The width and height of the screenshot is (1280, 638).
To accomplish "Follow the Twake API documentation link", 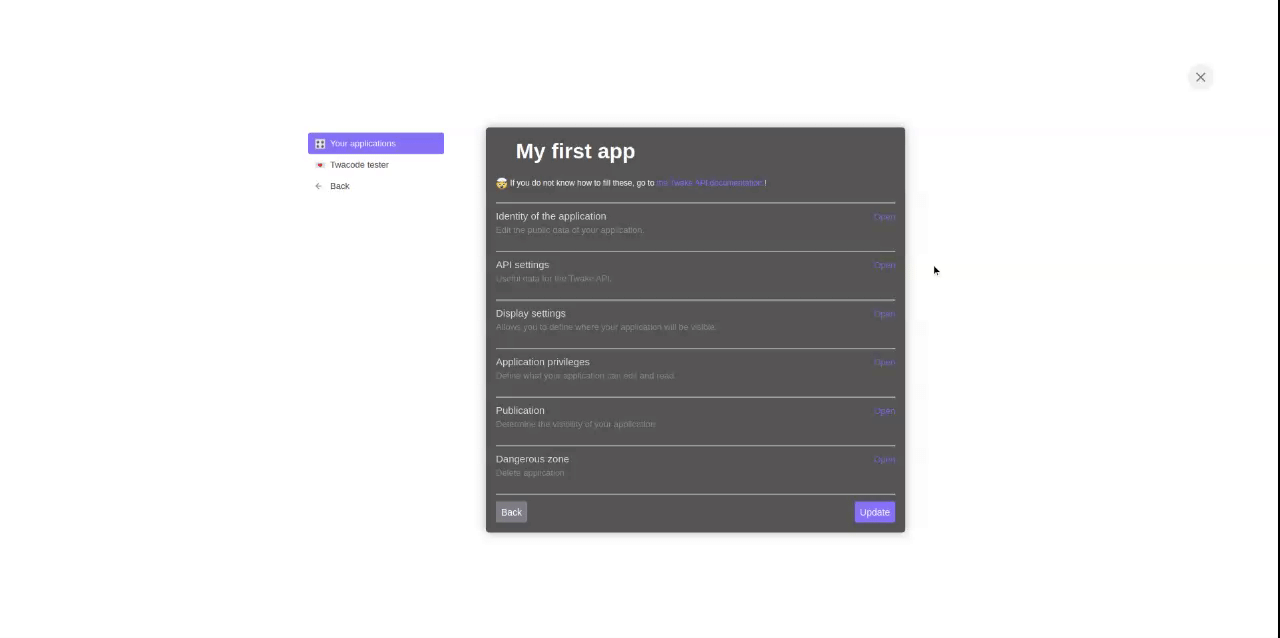I will click(709, 183).
